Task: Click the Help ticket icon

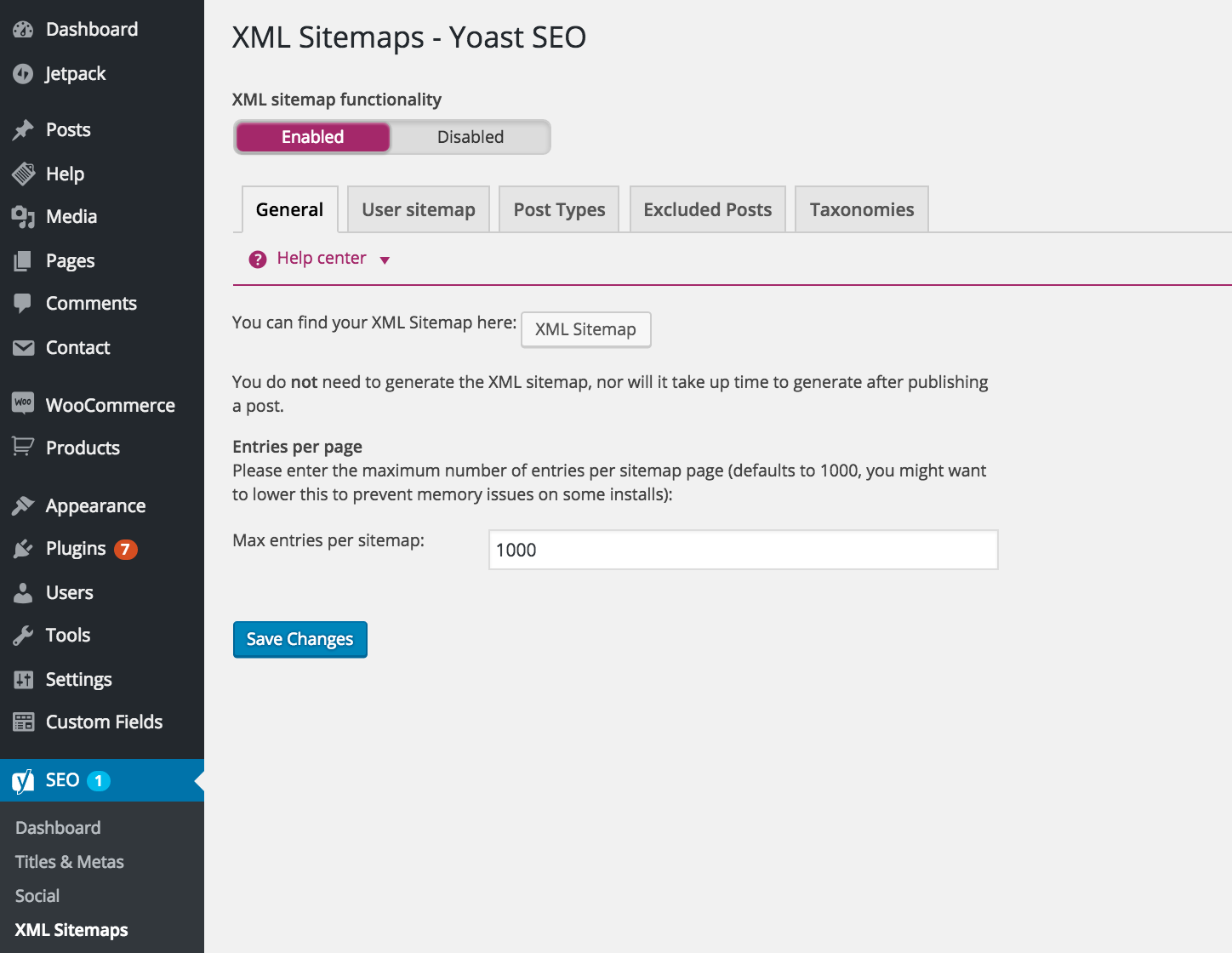Action: click(x=23, y=174)
